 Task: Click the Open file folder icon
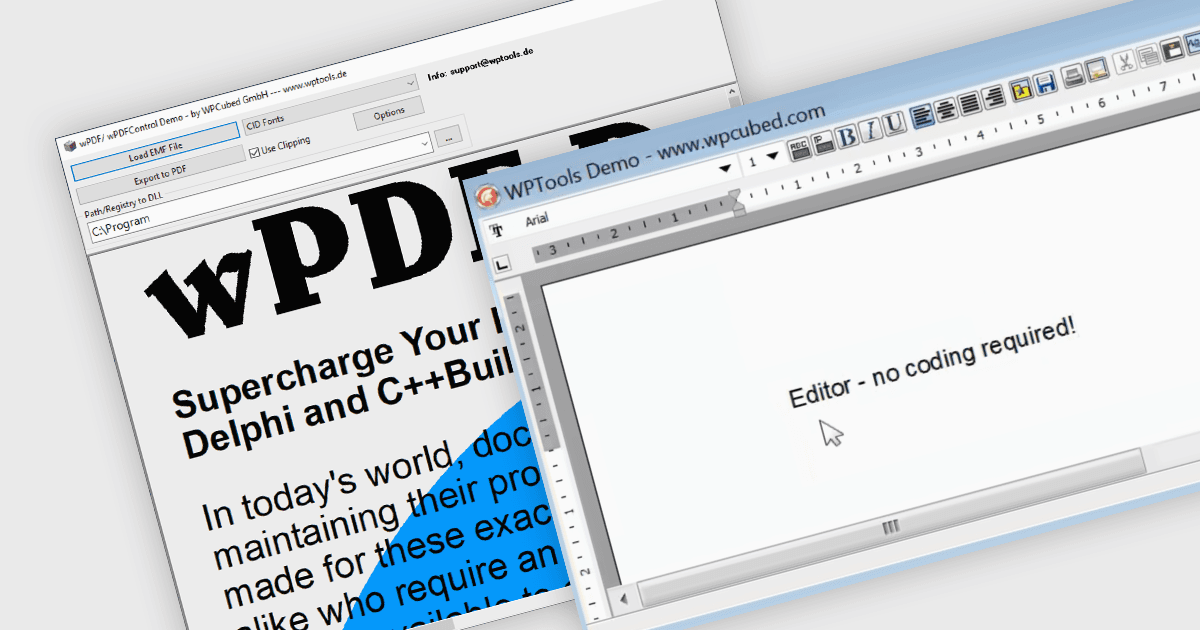pos(1021,88)
